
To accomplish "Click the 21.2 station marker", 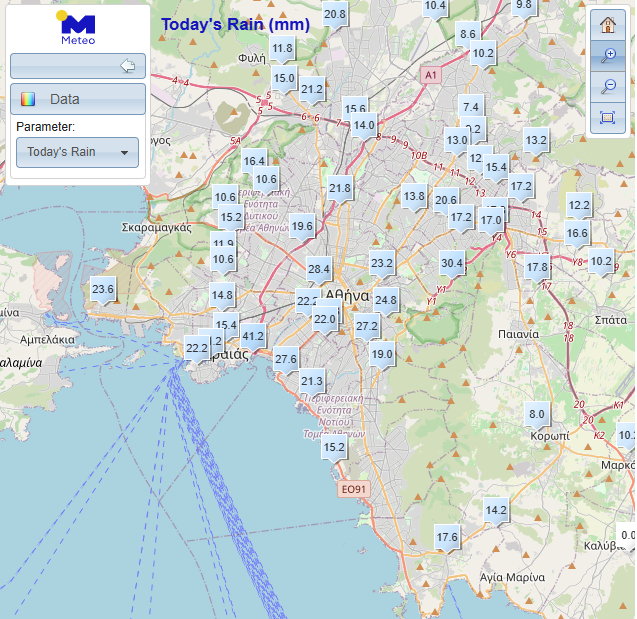I will 312,89.
